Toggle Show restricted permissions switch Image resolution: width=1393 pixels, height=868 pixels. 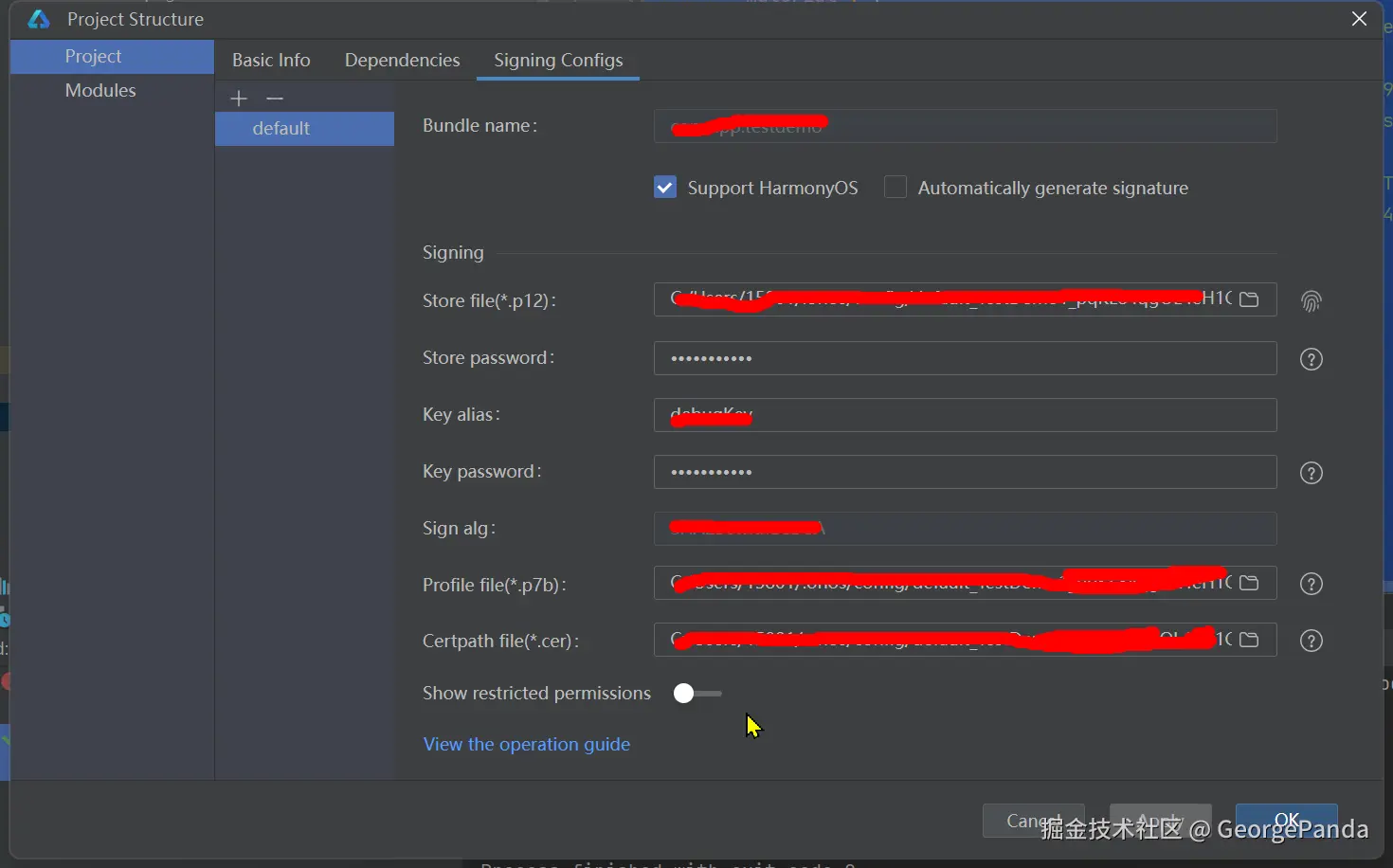[697, 694]
